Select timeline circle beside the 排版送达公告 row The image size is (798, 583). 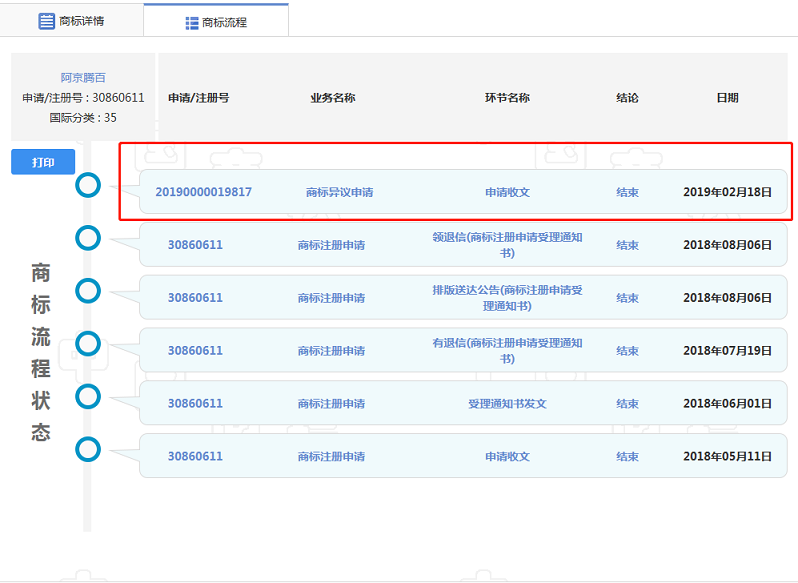[x=89, y=291]
